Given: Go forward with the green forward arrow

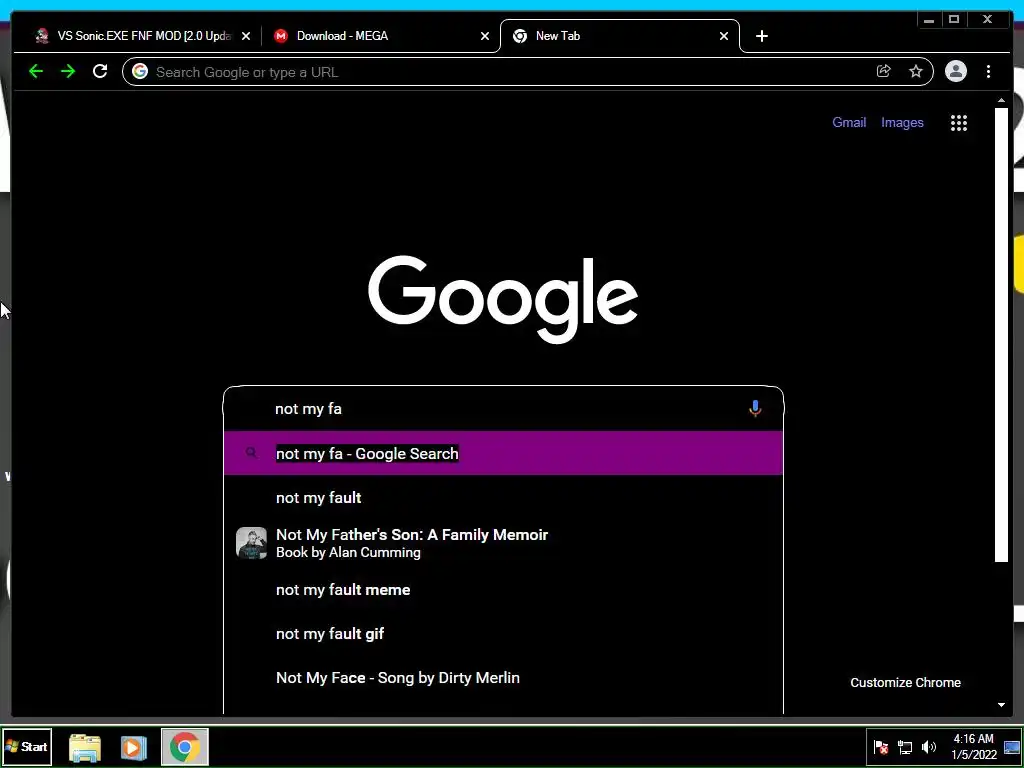Looking at the screenshot, I should (68, 71).
